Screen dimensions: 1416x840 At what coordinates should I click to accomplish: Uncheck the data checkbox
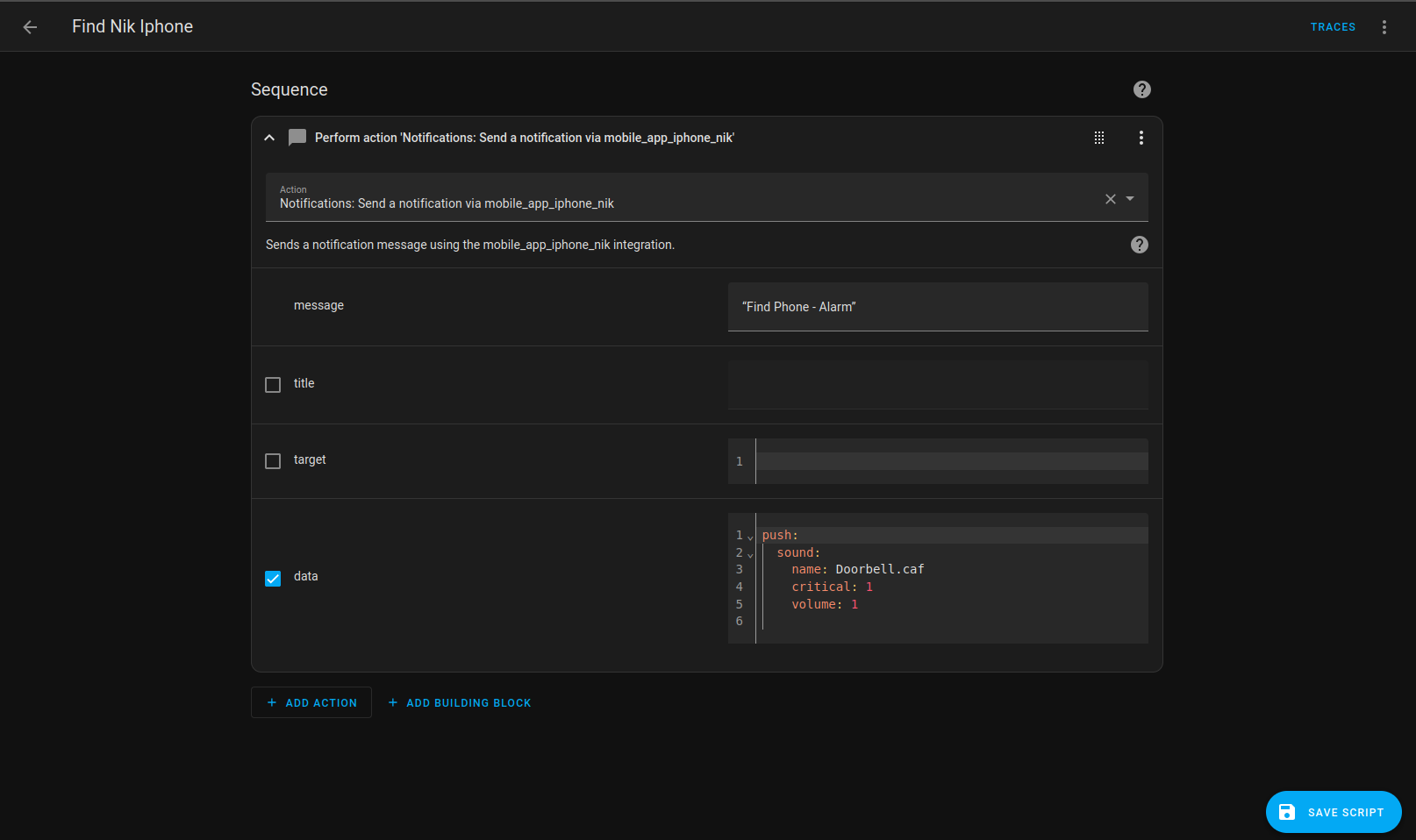(x=273, y=579)
